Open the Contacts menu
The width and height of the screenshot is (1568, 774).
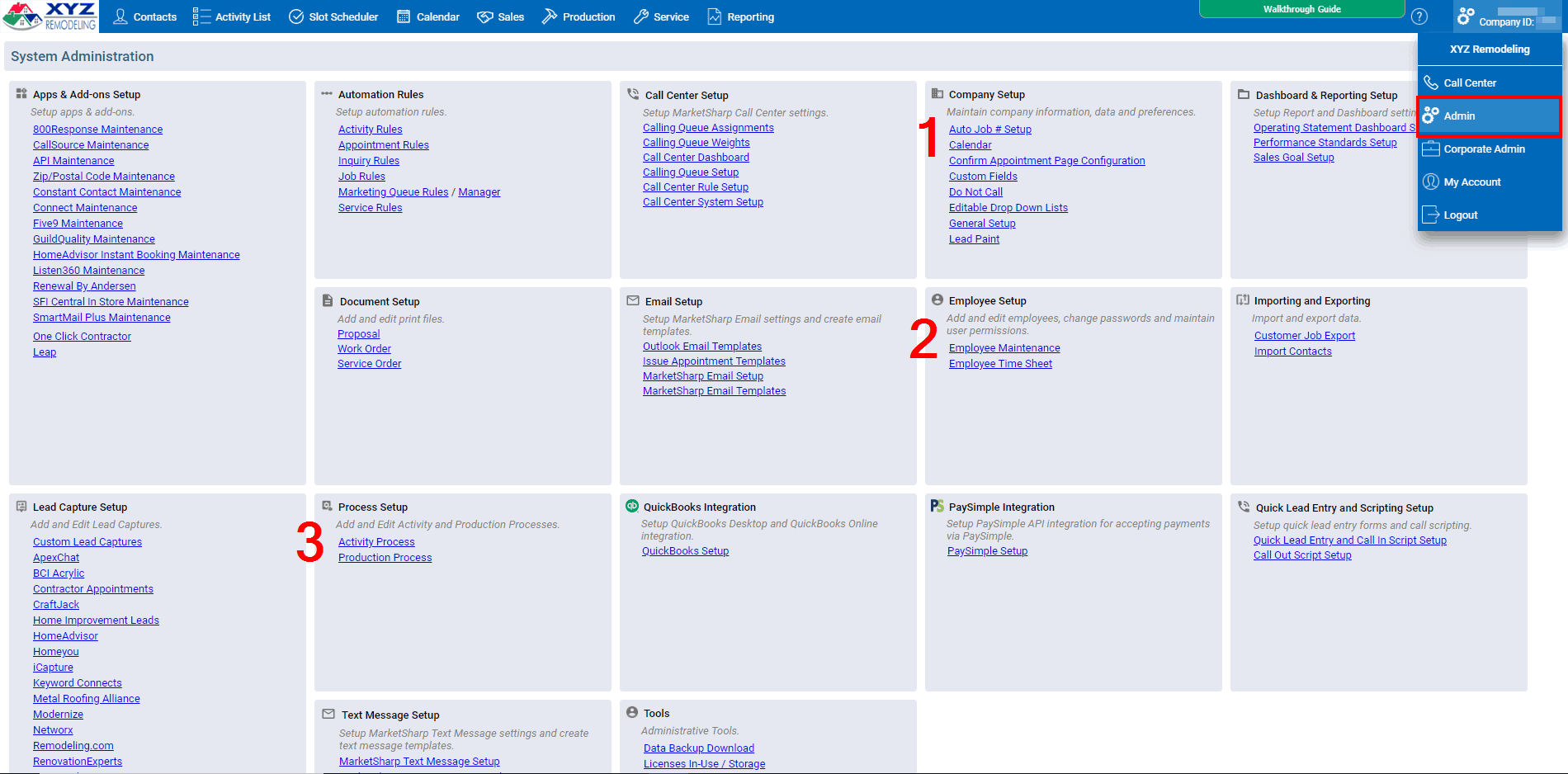pyautogui.click(x=145, y=17)
